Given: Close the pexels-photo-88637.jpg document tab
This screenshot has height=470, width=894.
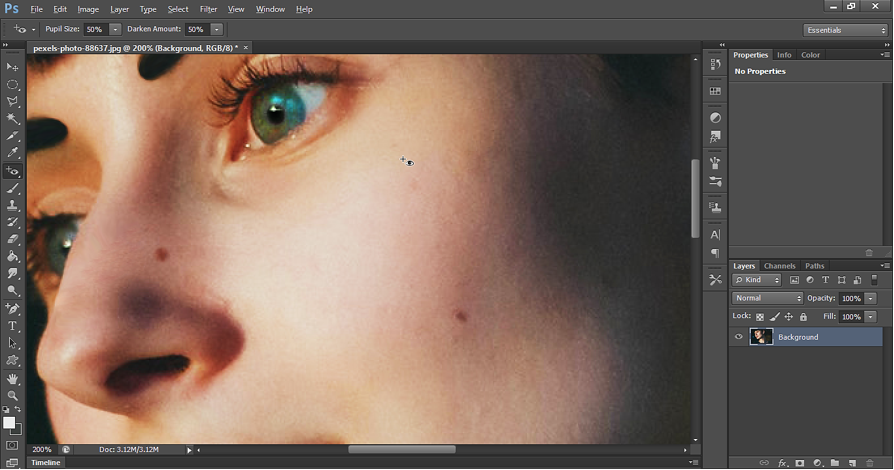Looking at the screenshot, I should [246, 47].
